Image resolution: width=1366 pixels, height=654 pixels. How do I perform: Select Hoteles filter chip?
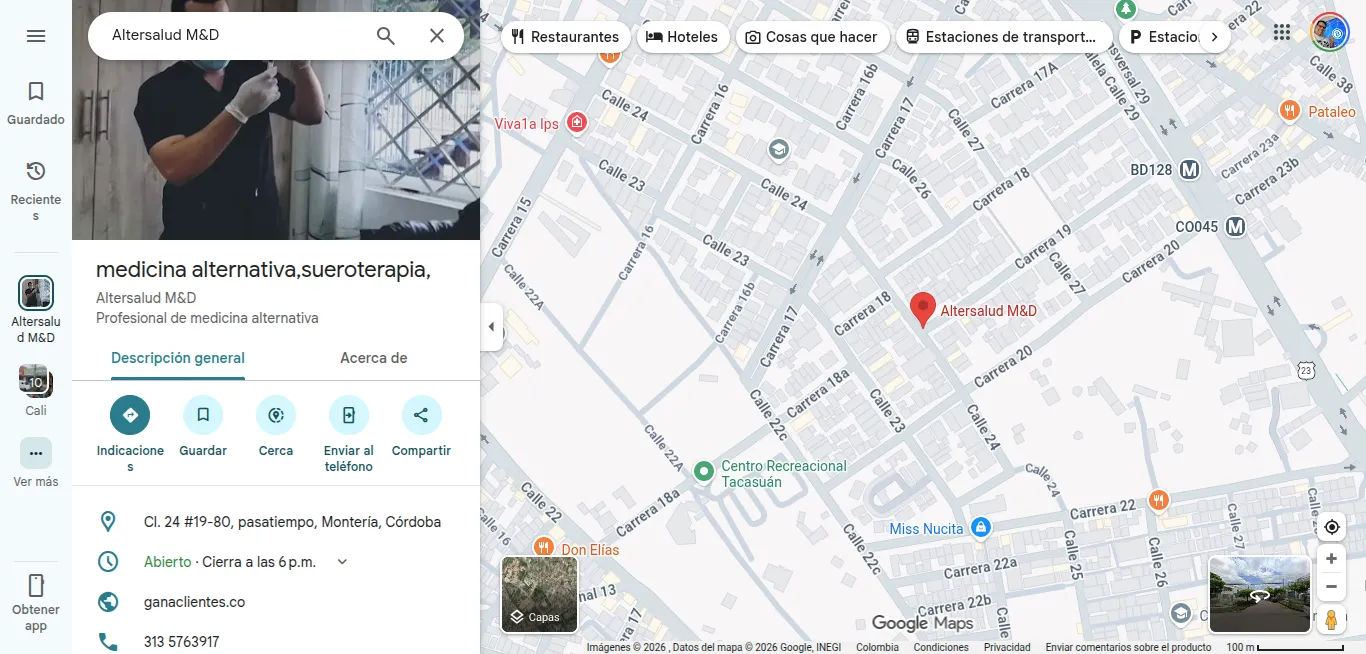coord(682,37)
